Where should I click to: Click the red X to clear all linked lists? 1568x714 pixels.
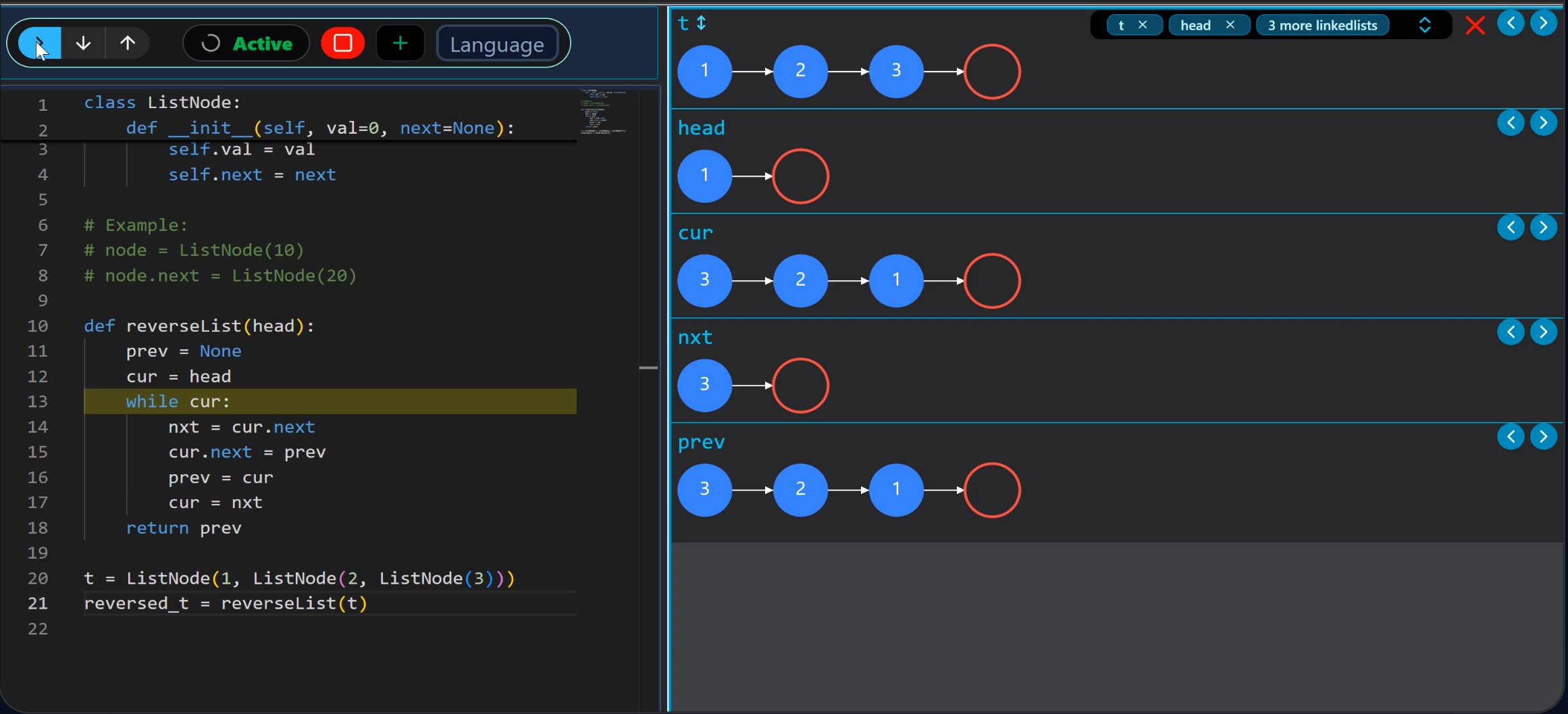coord(1475,25)
